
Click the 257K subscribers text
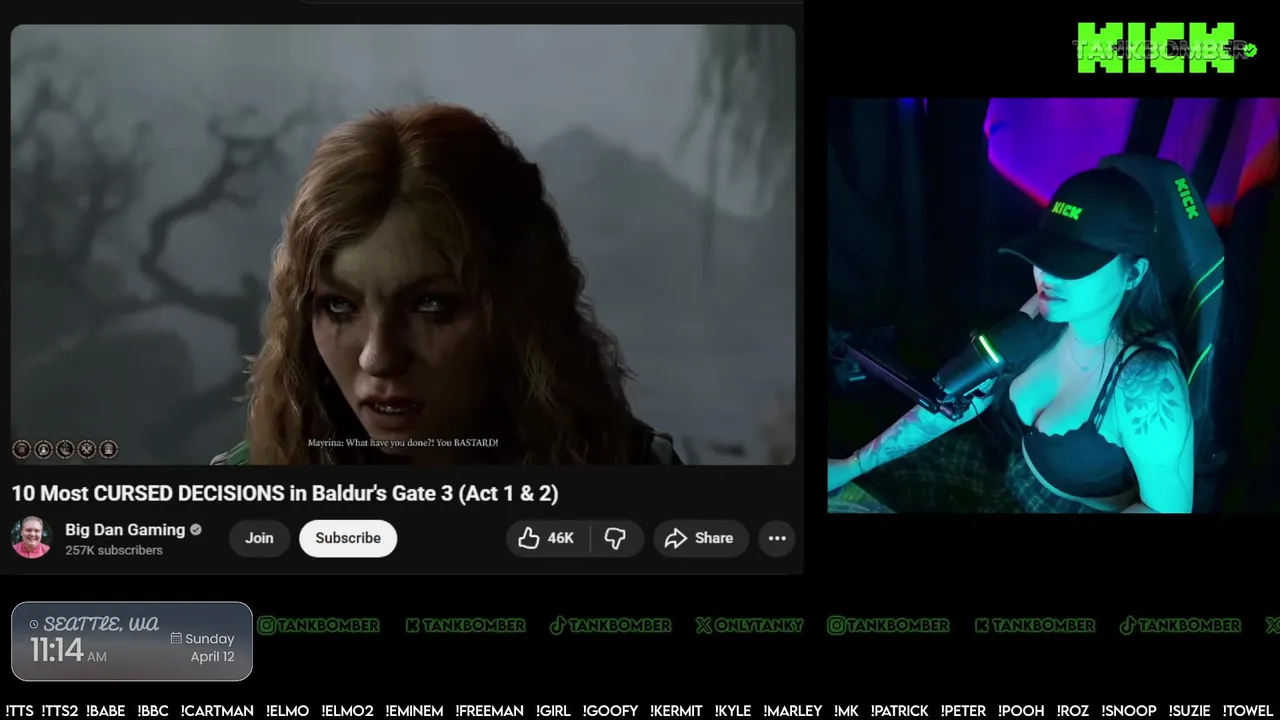[x=114, y=550]
